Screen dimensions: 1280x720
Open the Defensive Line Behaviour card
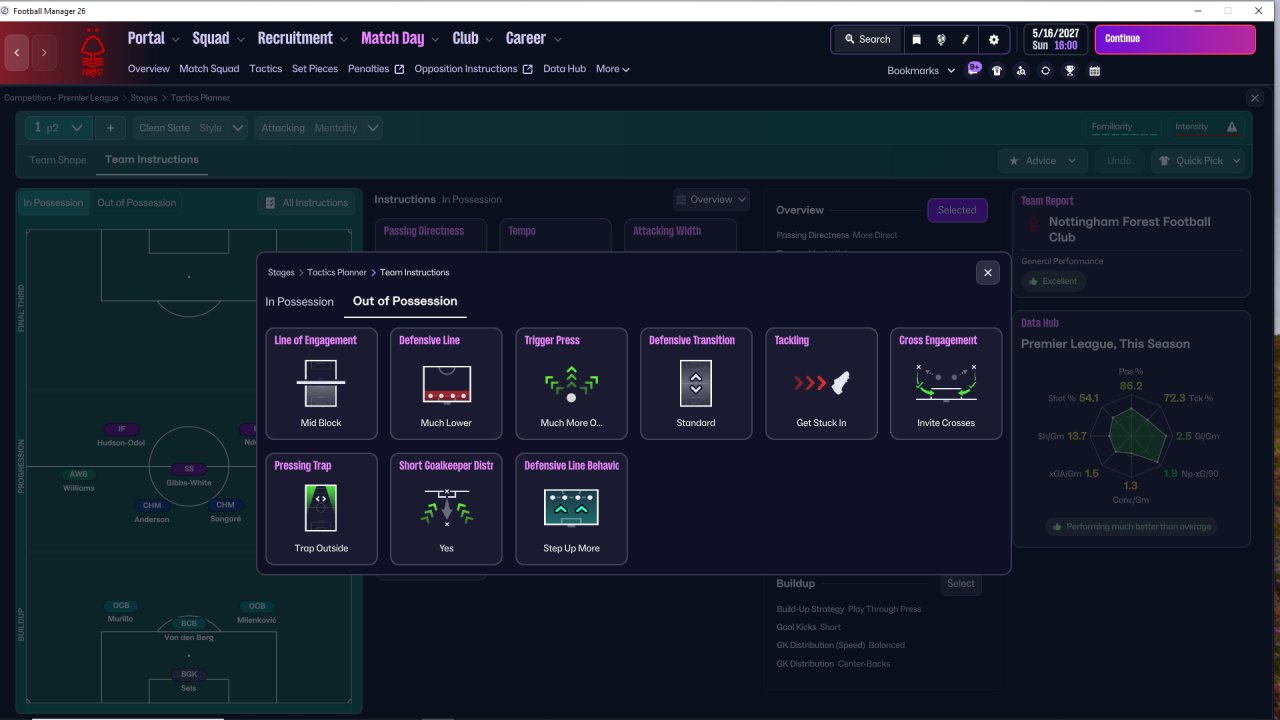(571, 509)
